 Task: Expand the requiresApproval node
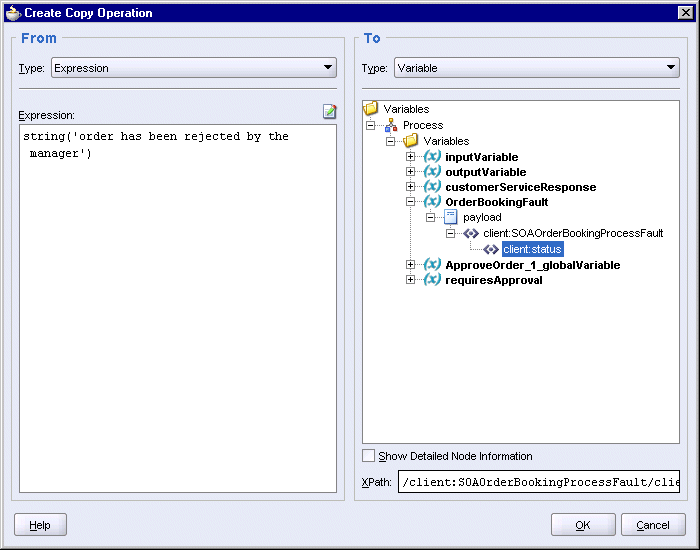(410, 280)
